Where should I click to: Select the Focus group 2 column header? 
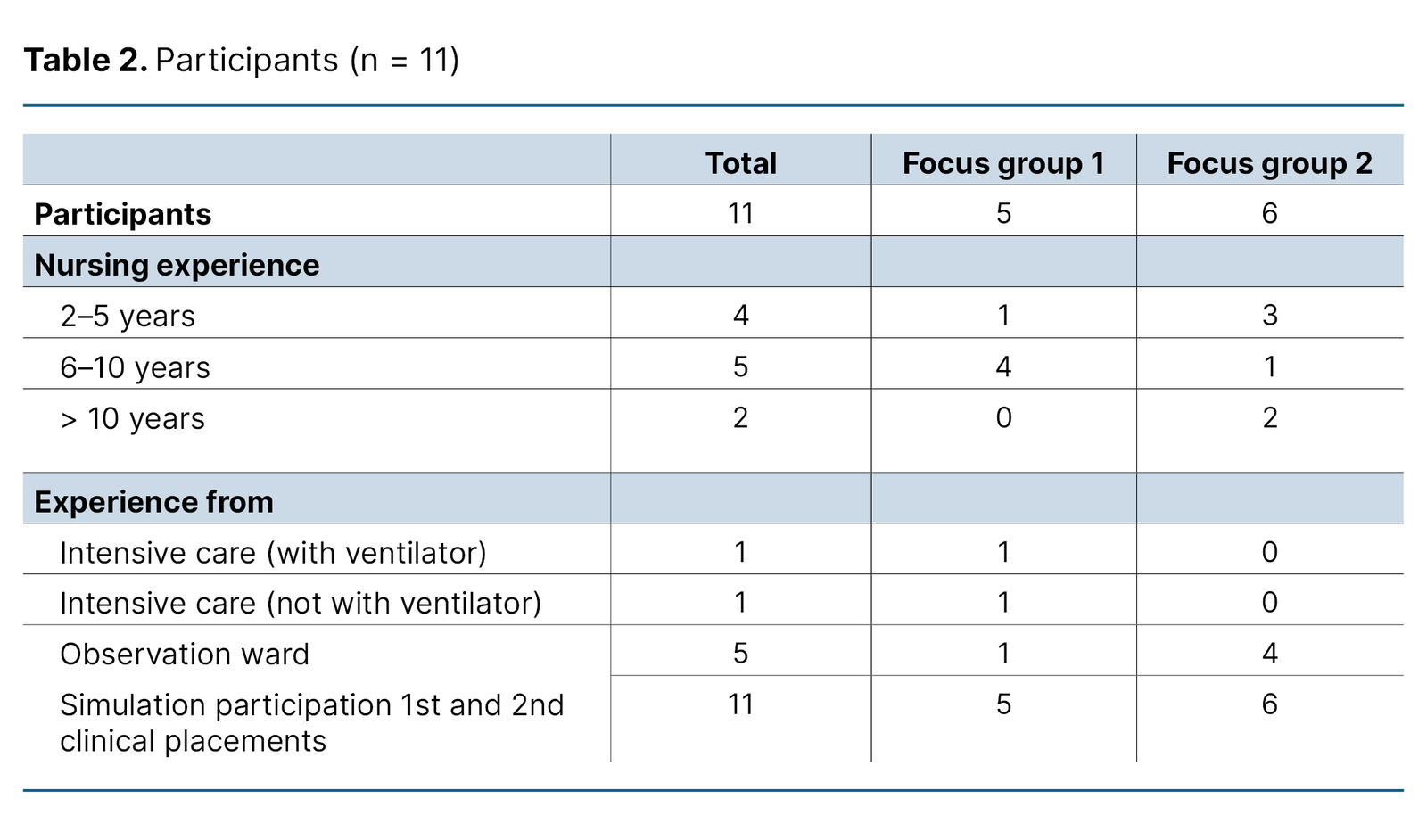click(1269, 163)
